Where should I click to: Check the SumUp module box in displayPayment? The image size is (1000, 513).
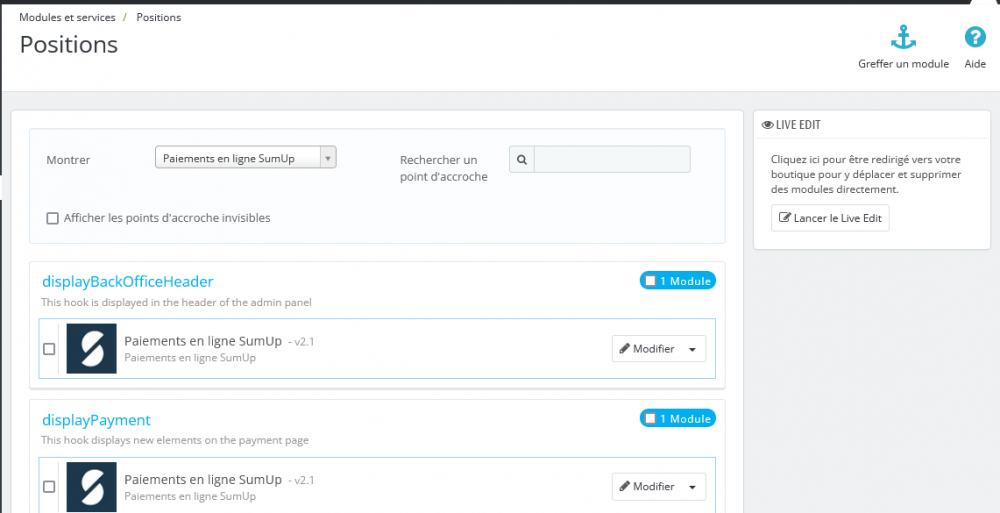[49, 487]
